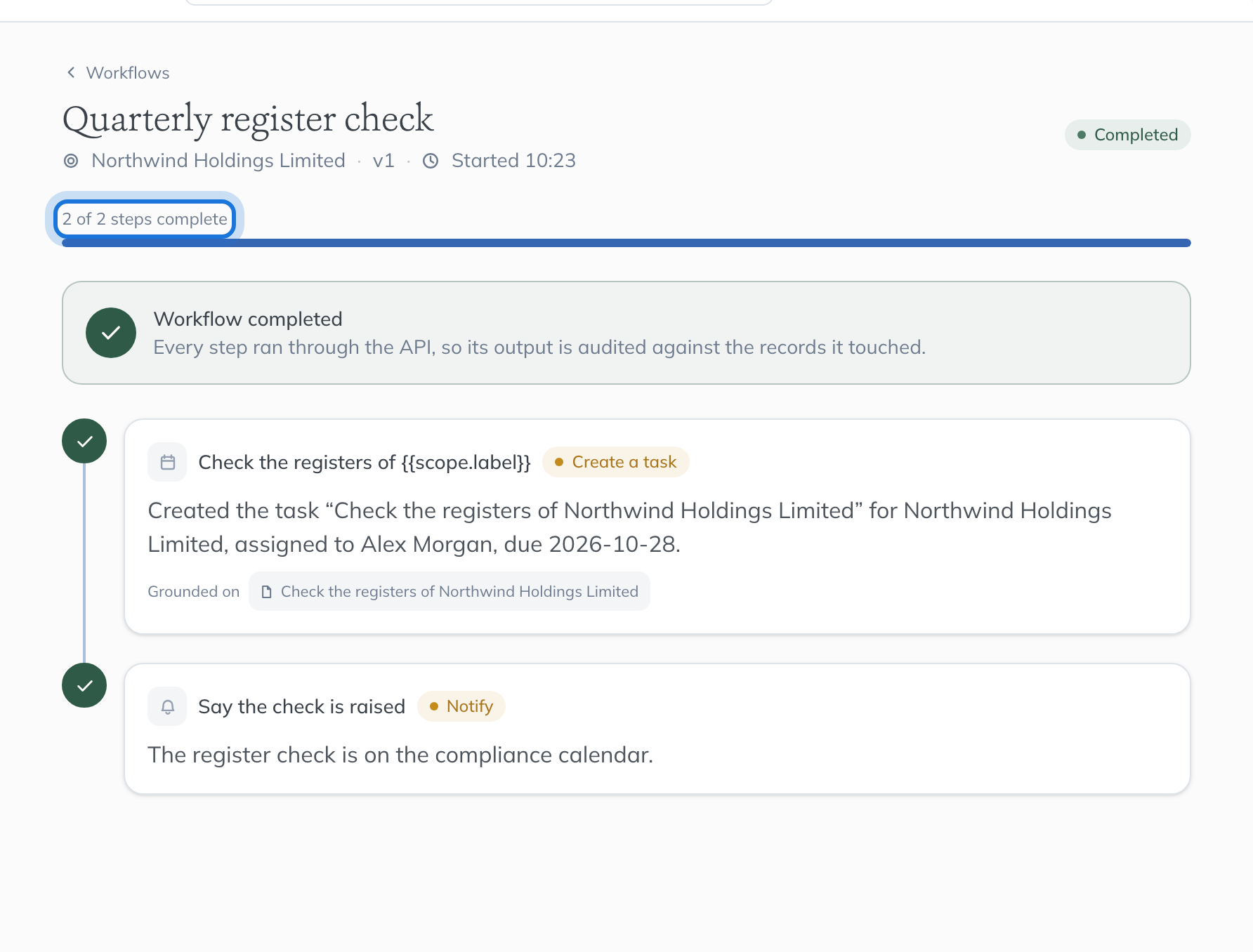
Task: Click the scope target icon beside Northwind Holdings Limited
Action: pyautogui.click(x=71, y=161)
